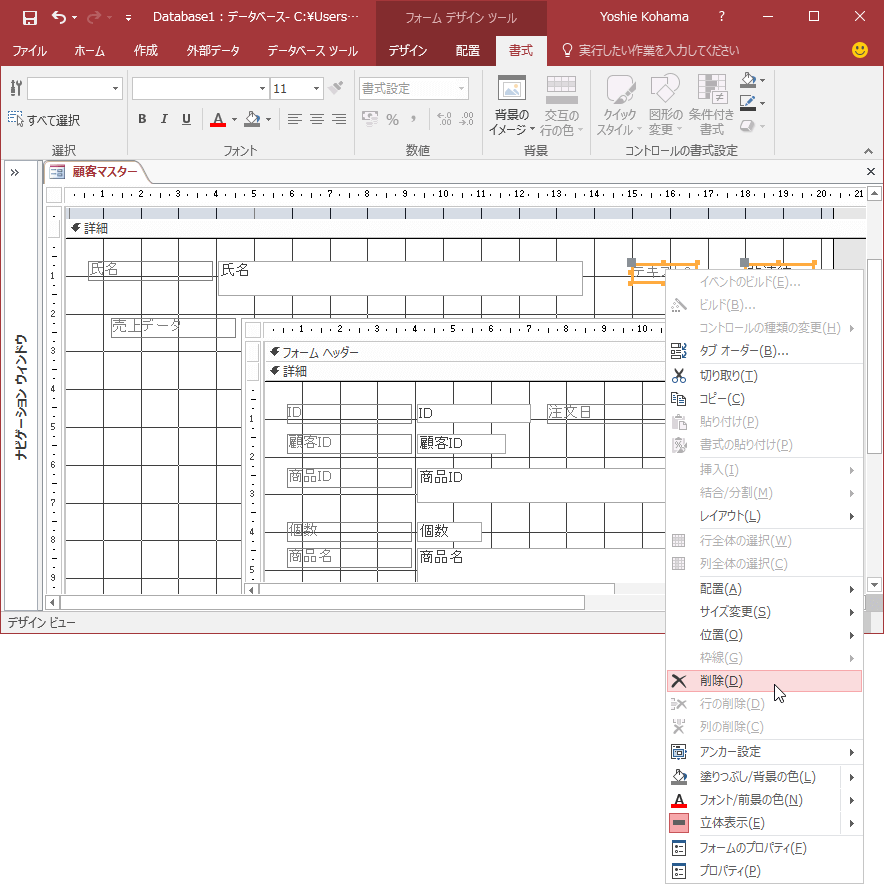
Task: Choose 切り取り from context menu
Action: (764, 375)
